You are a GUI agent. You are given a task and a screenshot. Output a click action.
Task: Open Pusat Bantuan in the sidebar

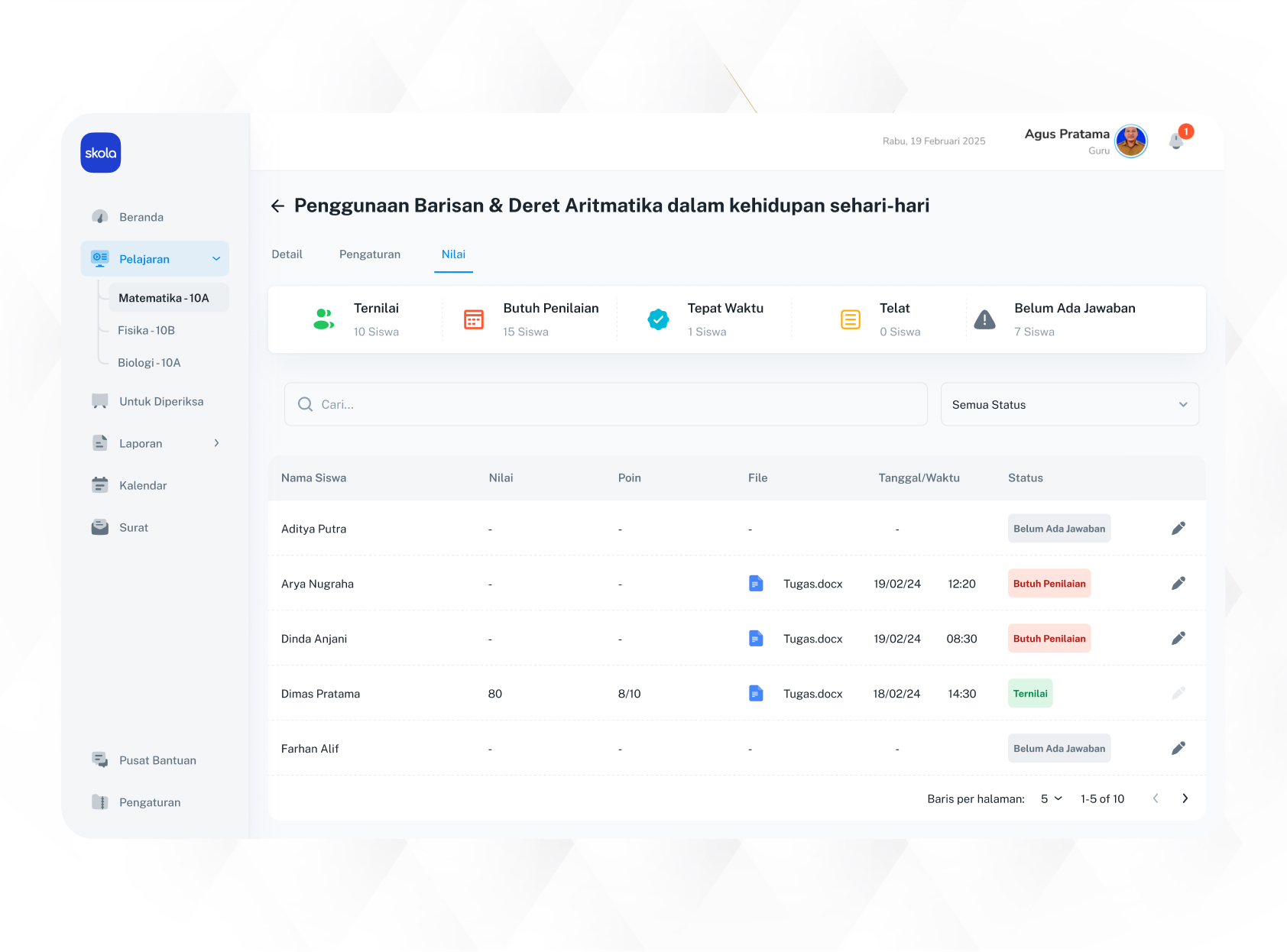point(157,760)
